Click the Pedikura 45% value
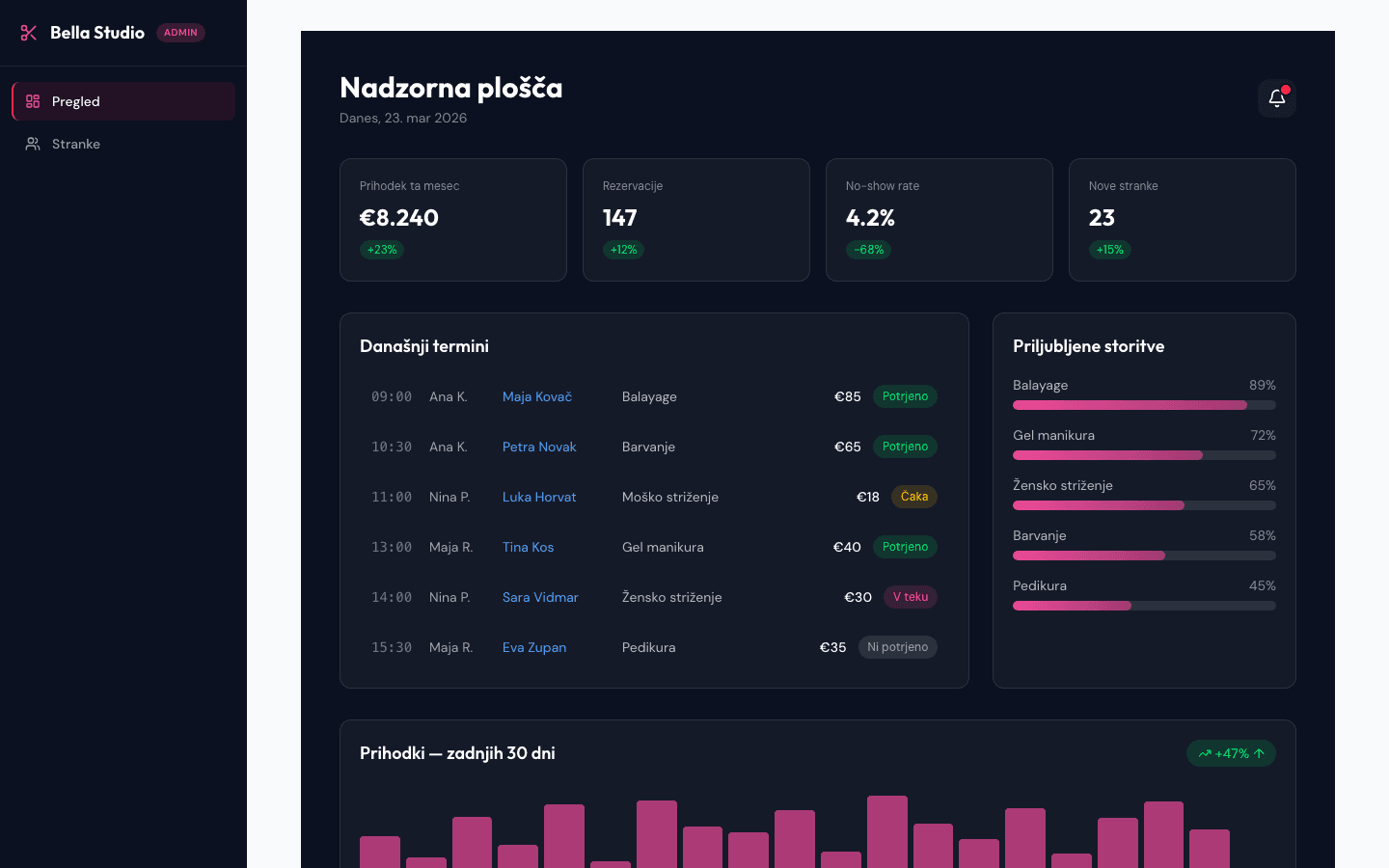1389x868 pixels. coord(1263,585)
